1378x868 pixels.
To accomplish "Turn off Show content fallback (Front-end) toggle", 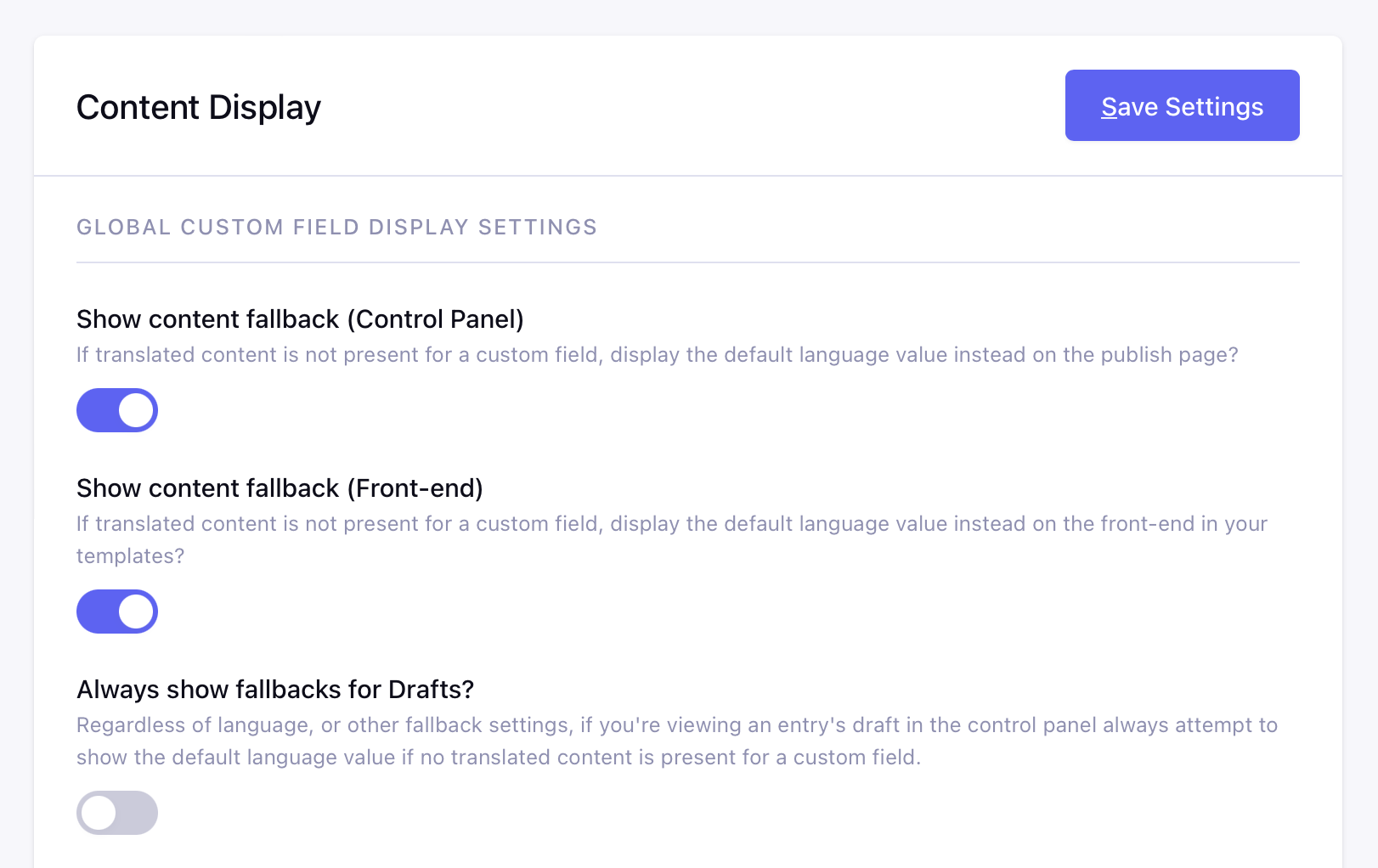I will click(x=117, y=612).
